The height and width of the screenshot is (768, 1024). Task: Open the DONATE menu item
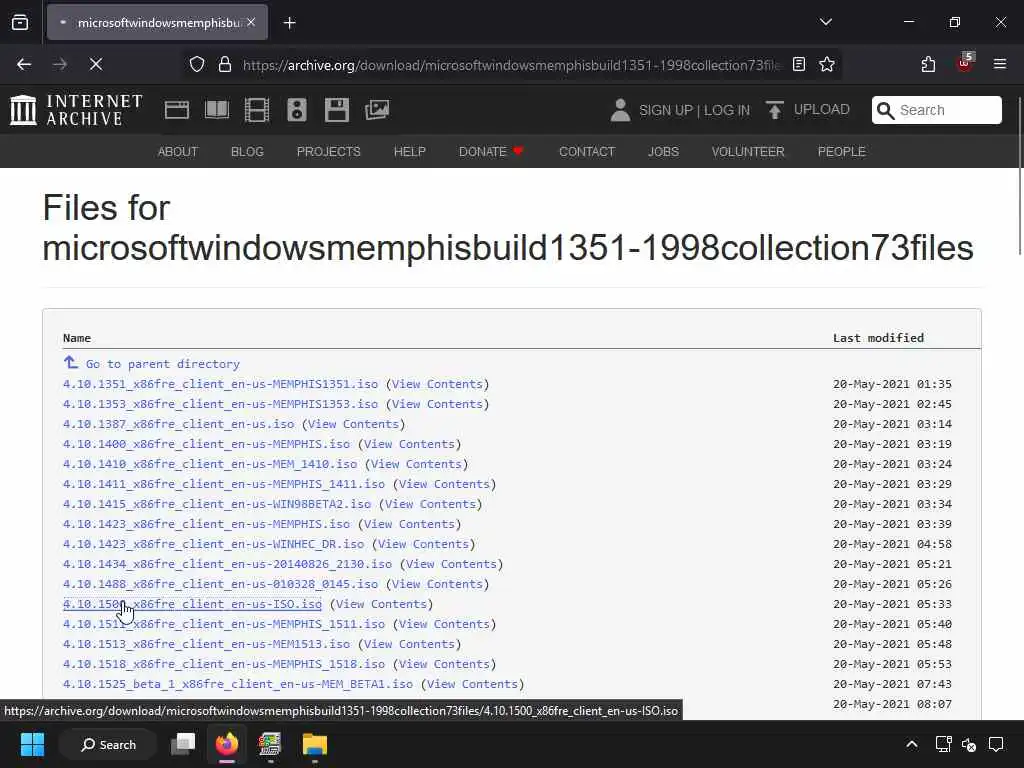coord(491,152)
